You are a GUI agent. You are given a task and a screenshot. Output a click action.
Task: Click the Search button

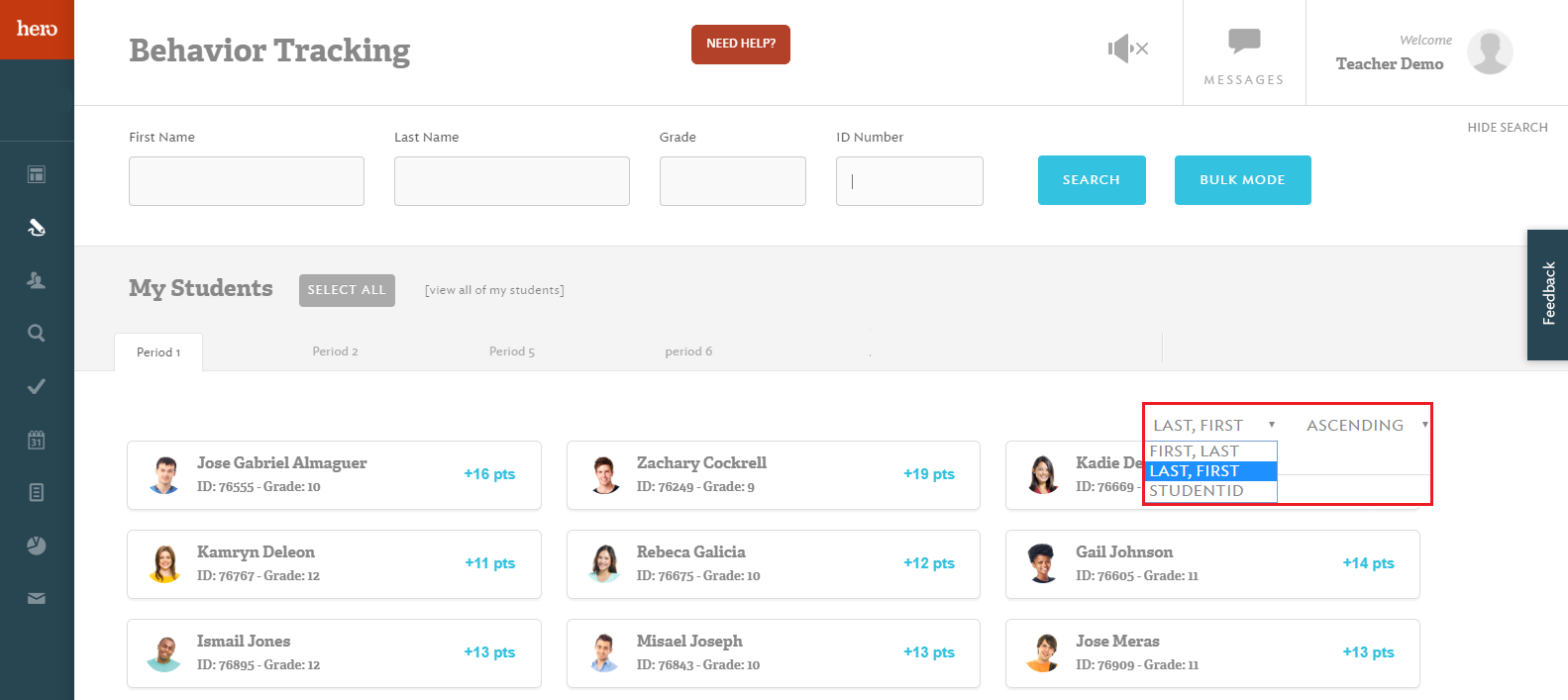click(x=1092, y=180)
